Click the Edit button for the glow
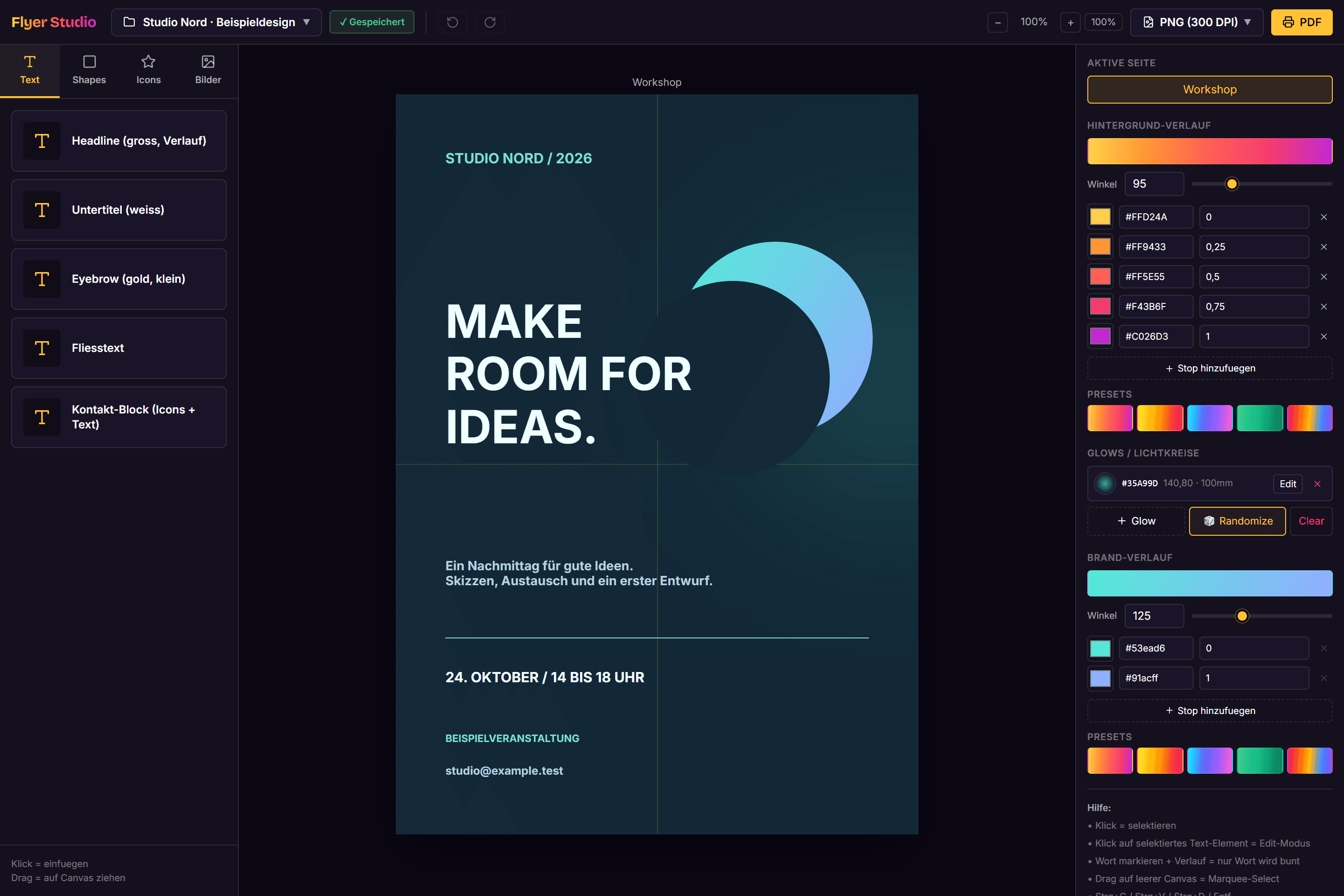The height and width of the screenshot is (896, 1344). click(1288, 484)
